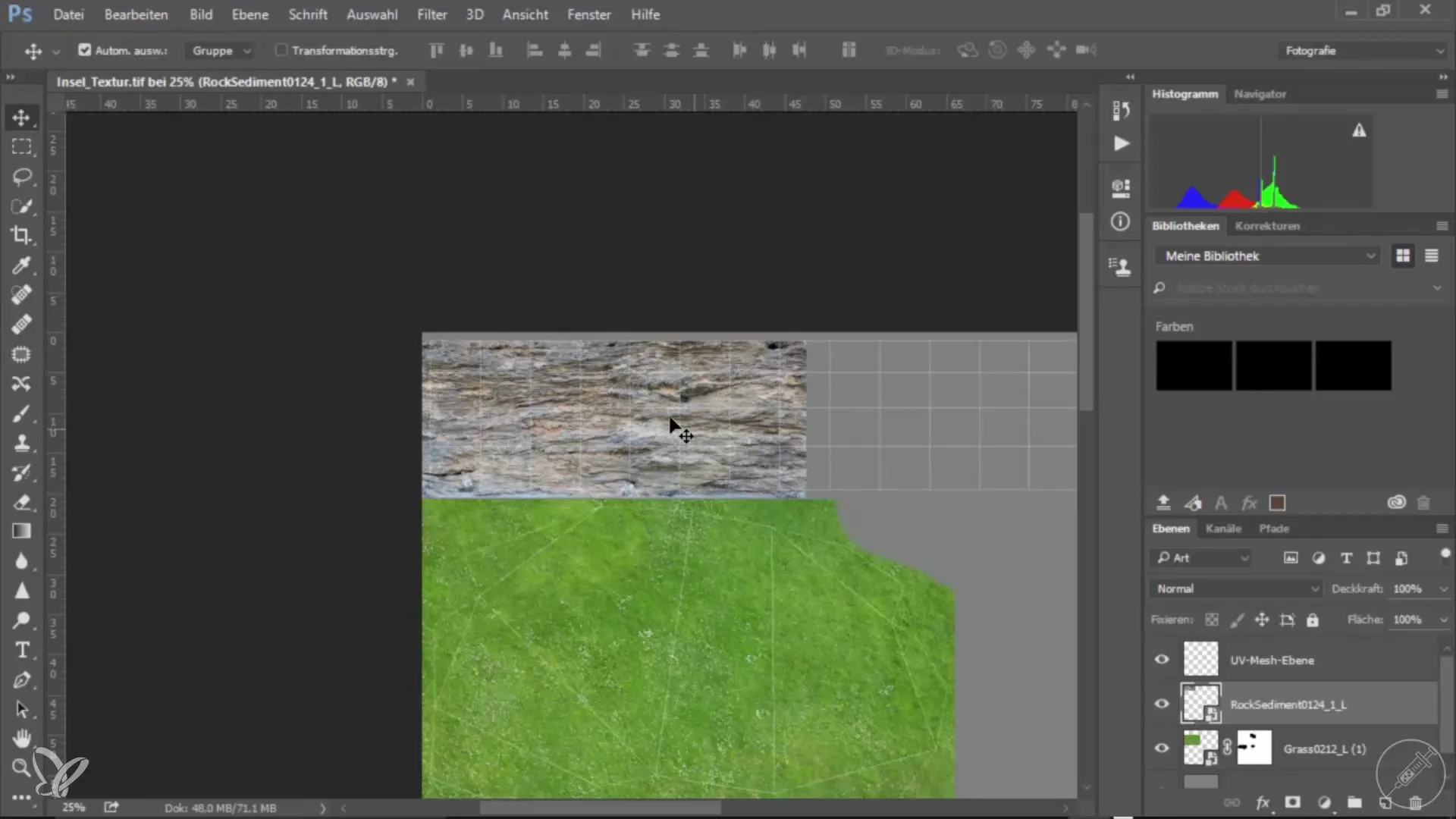Viewport: 1456px width, 819px height.
Task: Click first black swatch under Farben
Action: tap(1194, 366)
